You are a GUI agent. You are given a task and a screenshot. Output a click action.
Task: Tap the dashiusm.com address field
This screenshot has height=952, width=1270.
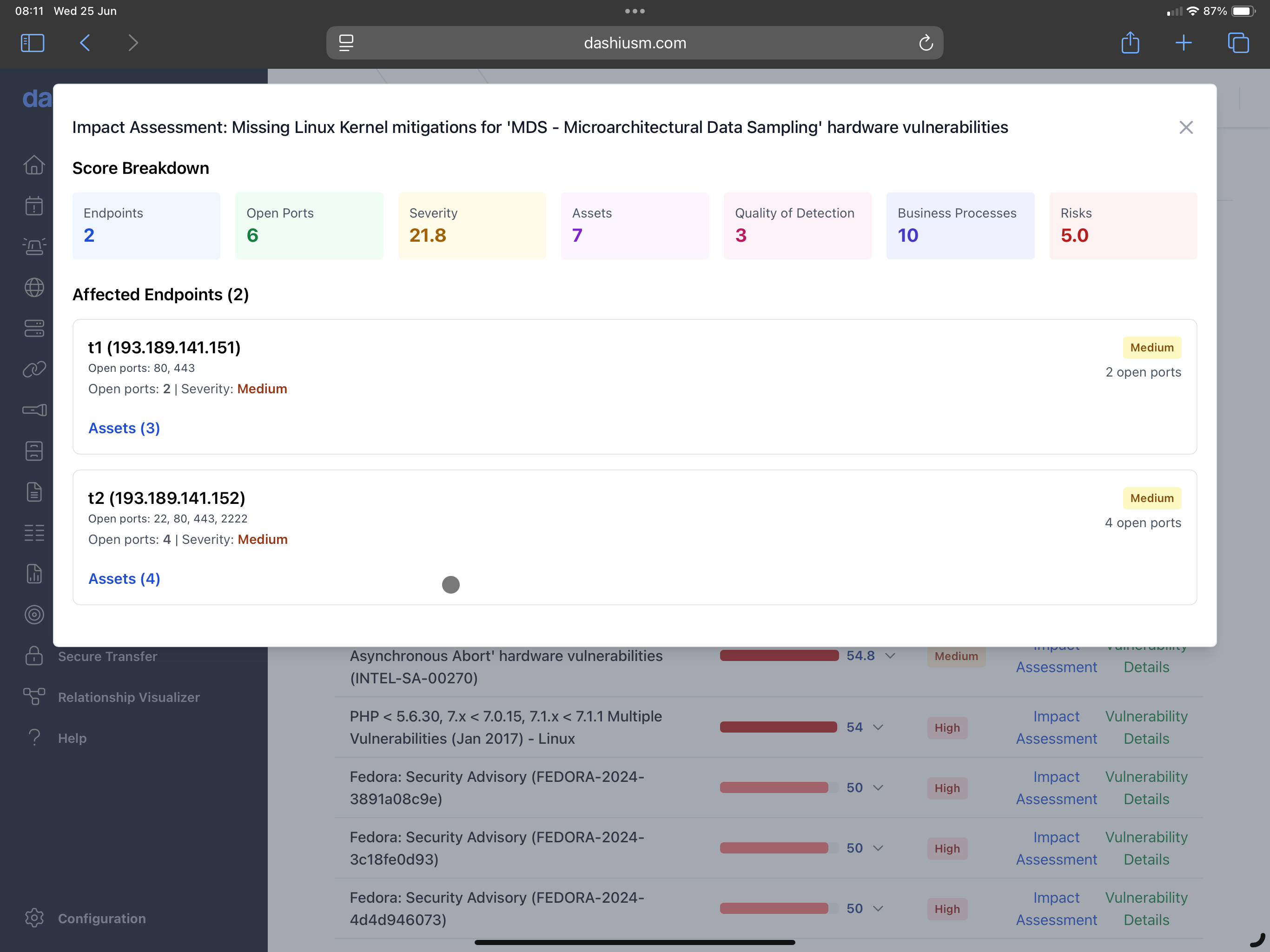635,42
